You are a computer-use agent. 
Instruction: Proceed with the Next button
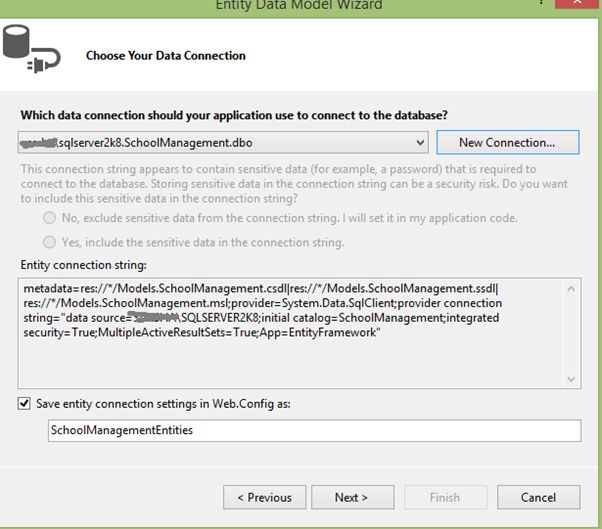coord(351,497)
